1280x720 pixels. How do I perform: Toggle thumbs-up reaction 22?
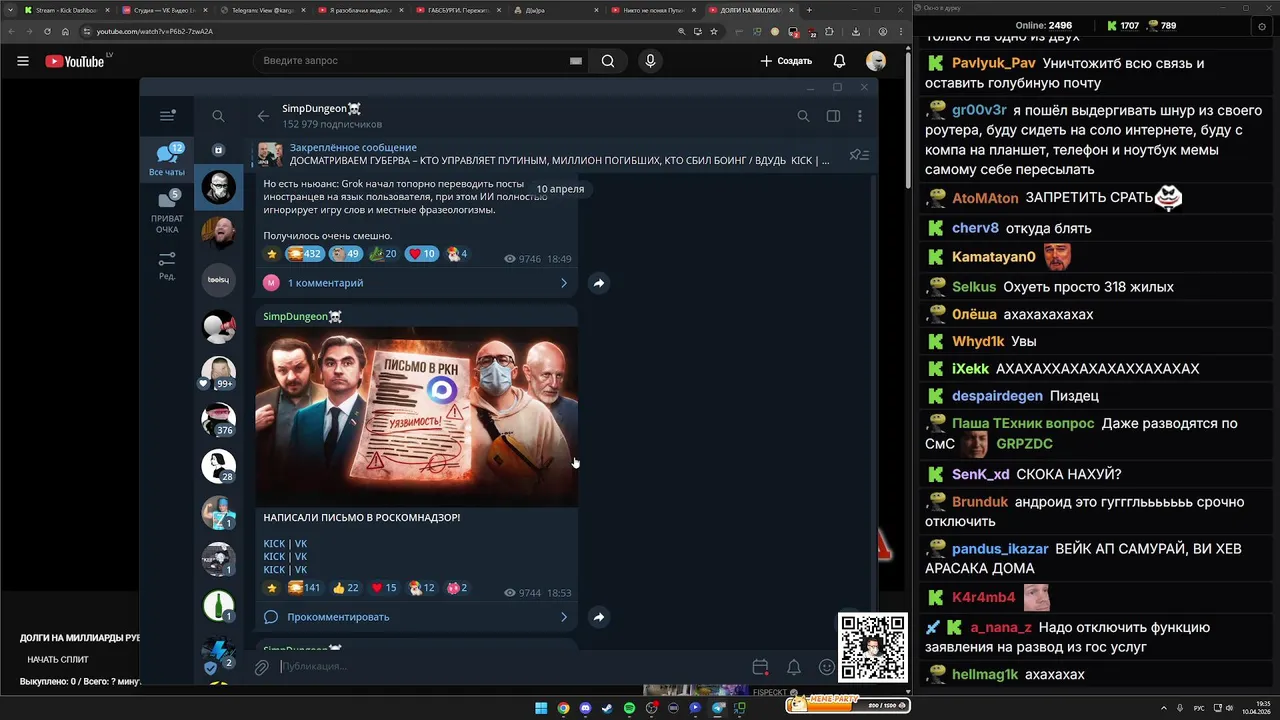point(346,588)
